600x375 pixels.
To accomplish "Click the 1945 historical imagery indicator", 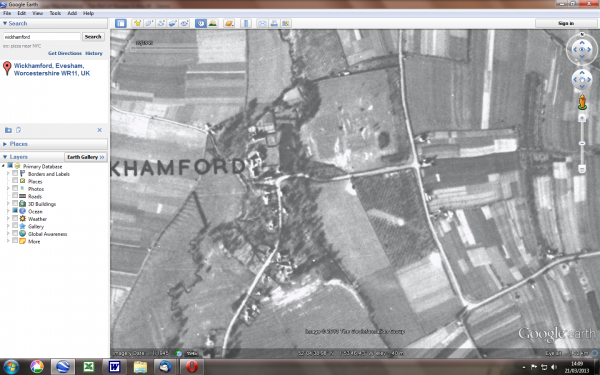I will (x=191, y=353).
